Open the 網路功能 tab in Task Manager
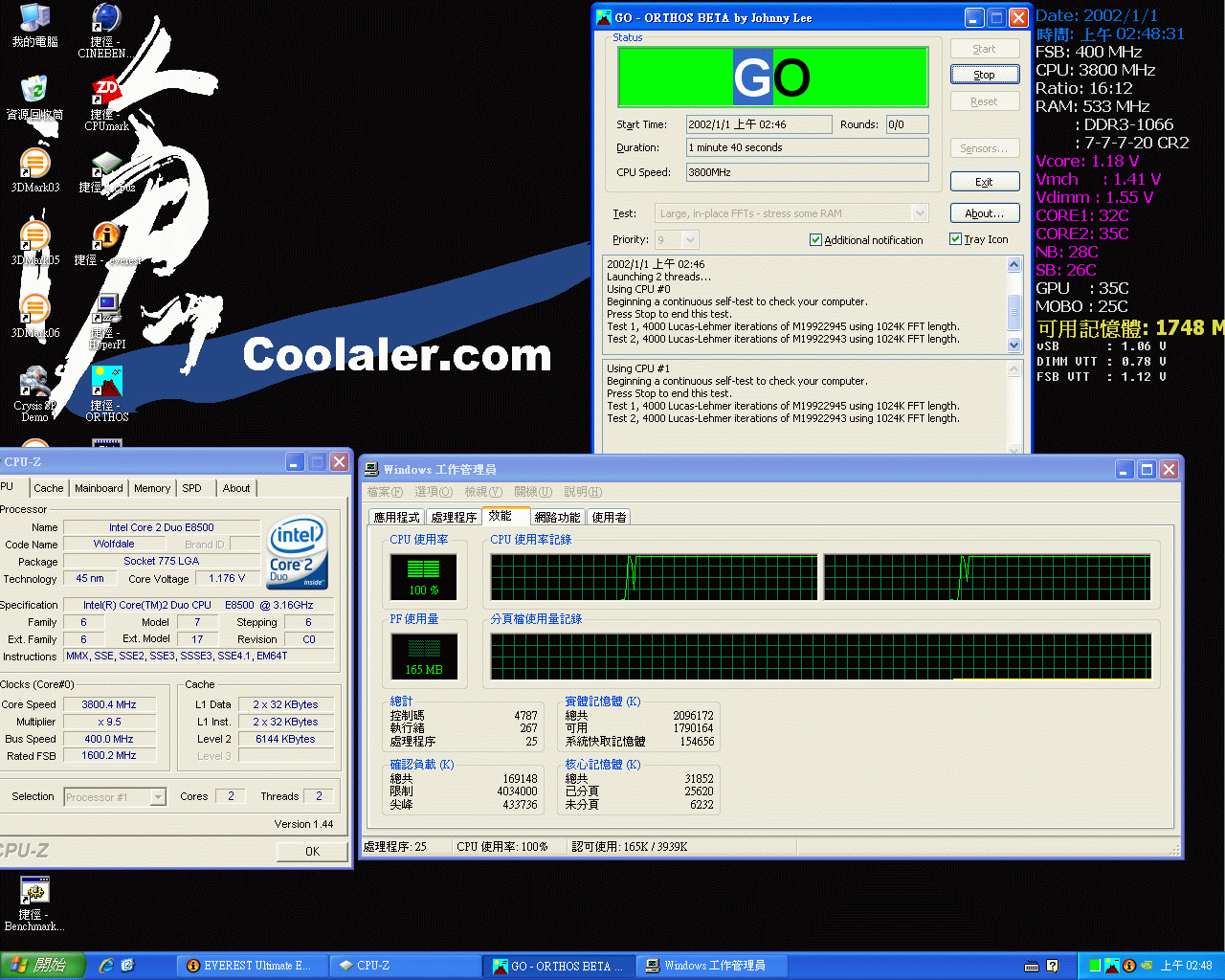The height and width of the screenshot is (980, 1225). (x=558, y=518)
